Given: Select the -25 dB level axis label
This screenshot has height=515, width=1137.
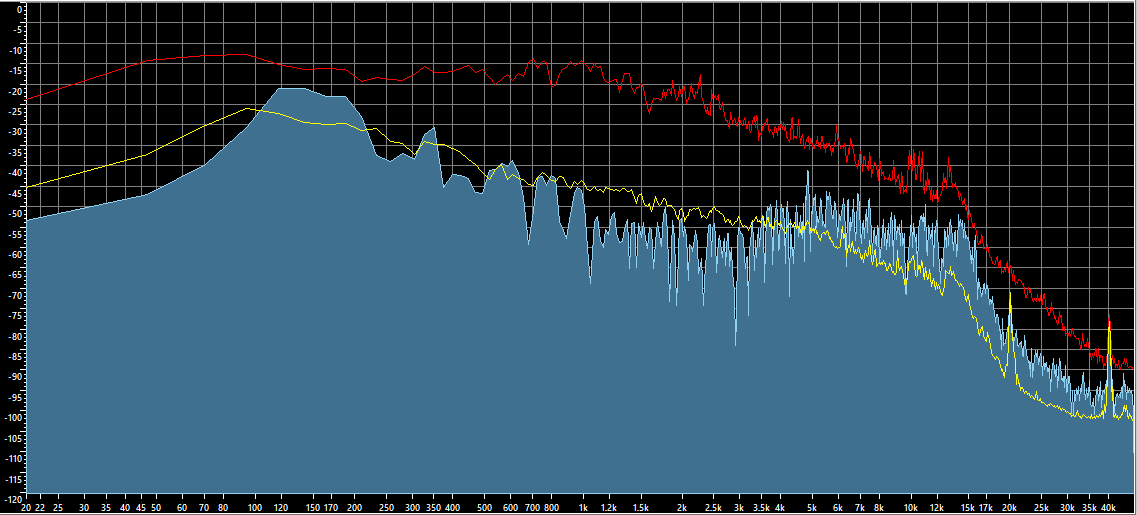Looking at the screenshot, I should (17, 112).
